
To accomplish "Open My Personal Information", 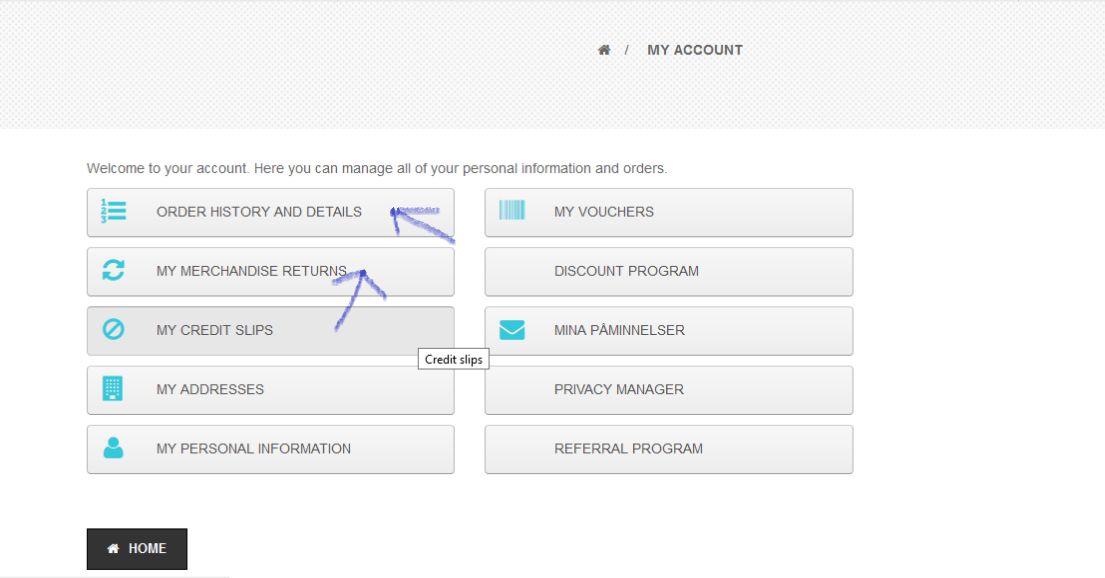I will tap(271, 449).
